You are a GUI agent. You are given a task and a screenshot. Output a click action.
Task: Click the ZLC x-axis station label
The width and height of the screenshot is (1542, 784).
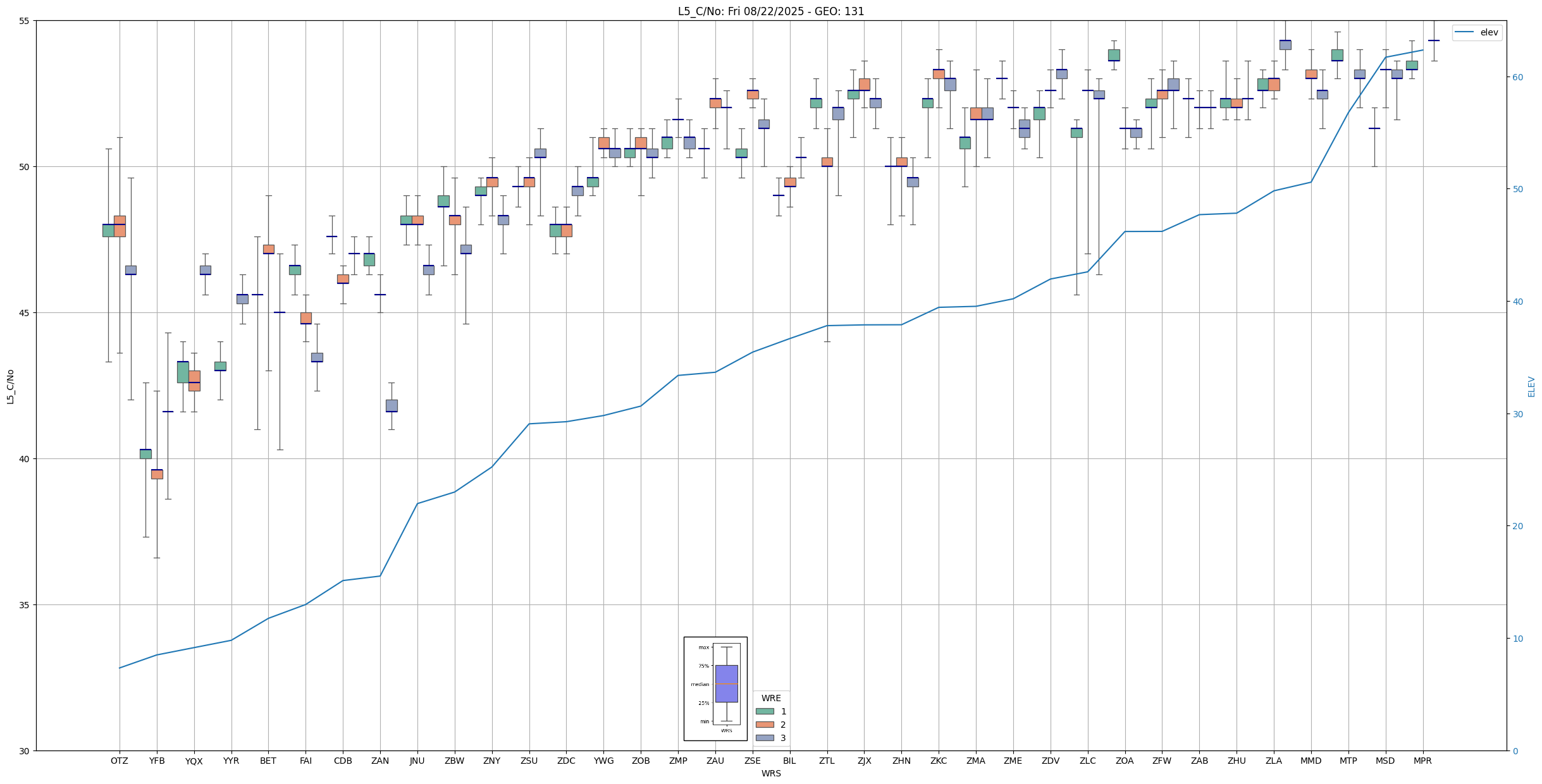1087,761
